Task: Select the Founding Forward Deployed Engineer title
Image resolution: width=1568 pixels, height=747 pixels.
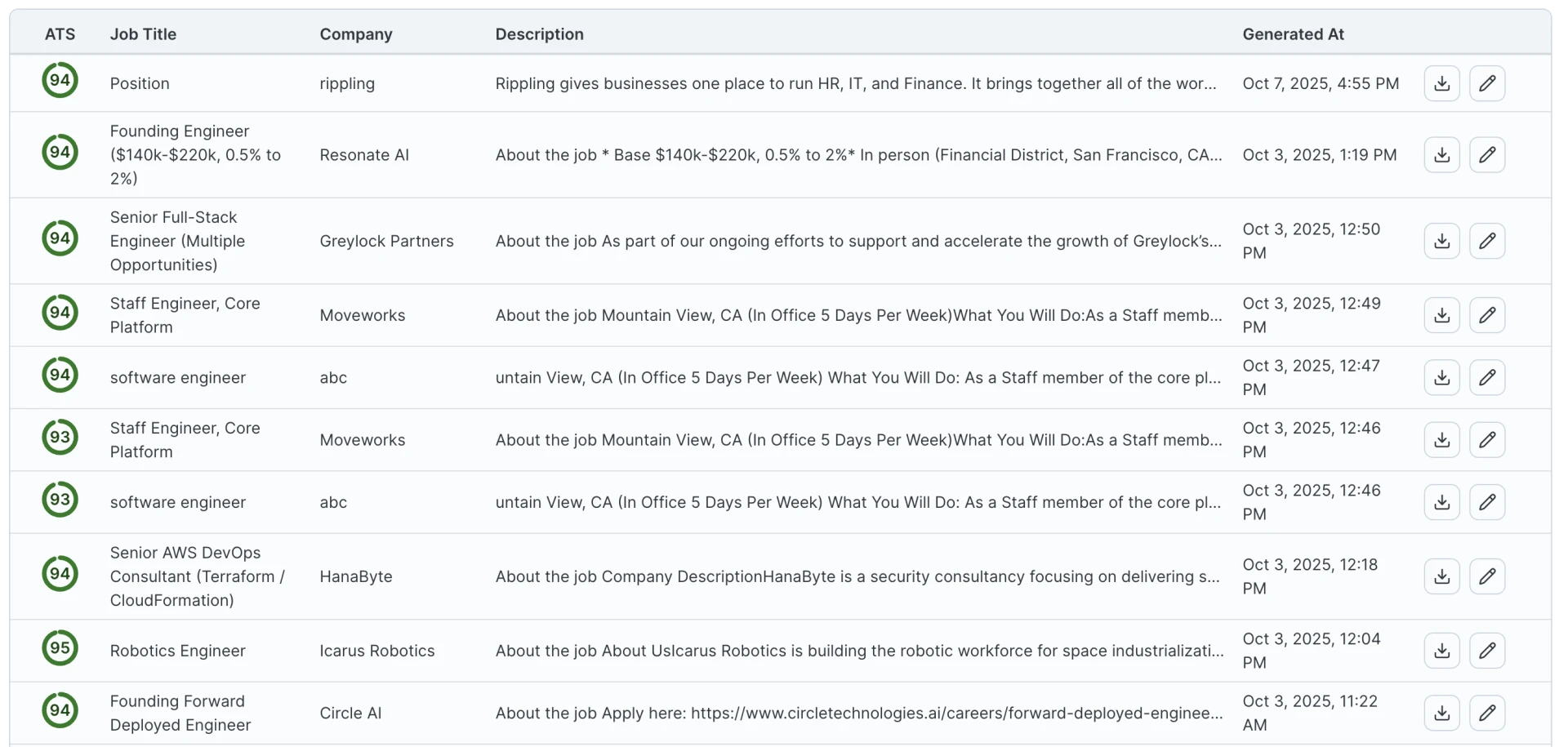Action: [x=180, y=713]
